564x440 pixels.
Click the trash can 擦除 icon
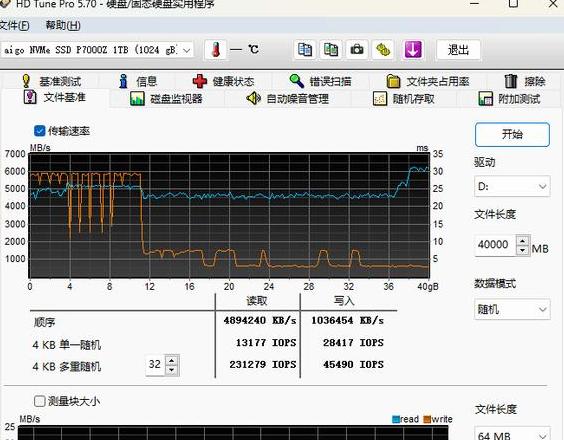(x=510, y=81)
